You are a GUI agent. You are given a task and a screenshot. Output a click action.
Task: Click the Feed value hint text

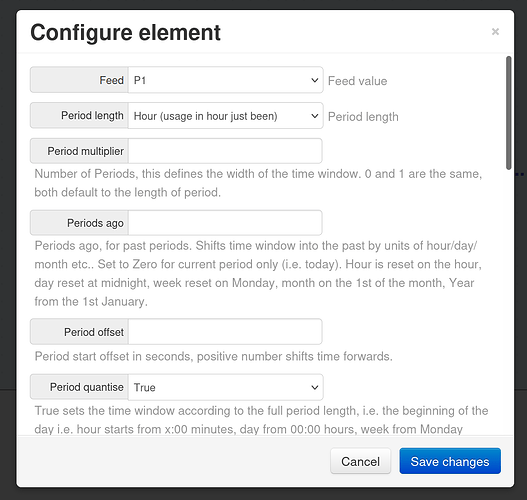click(x=357, y=81)
